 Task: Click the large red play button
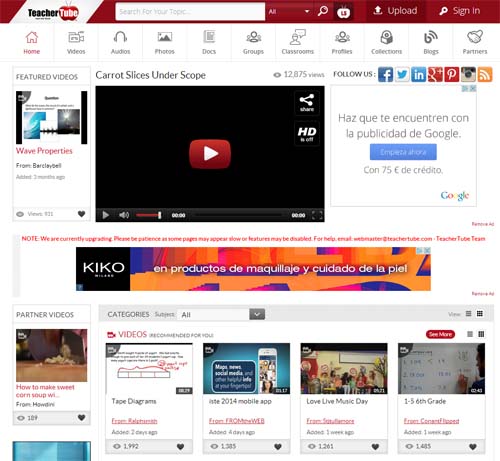click(210, 154)
